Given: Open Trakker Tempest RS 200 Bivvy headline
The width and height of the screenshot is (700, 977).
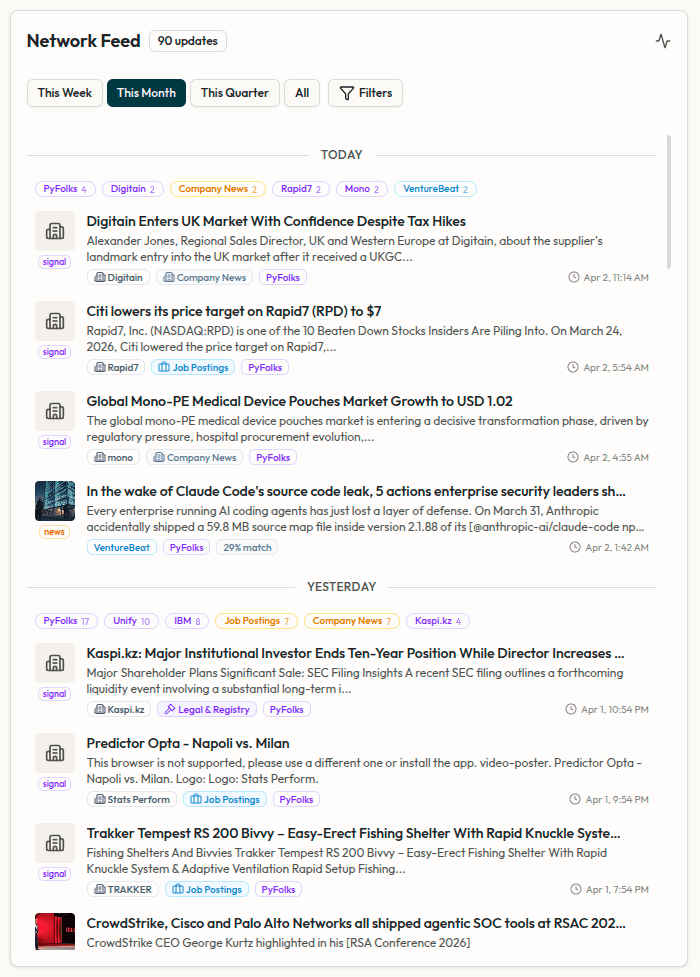Looking at the screenshot, I should pyautogui.click(x=353, y=833).
